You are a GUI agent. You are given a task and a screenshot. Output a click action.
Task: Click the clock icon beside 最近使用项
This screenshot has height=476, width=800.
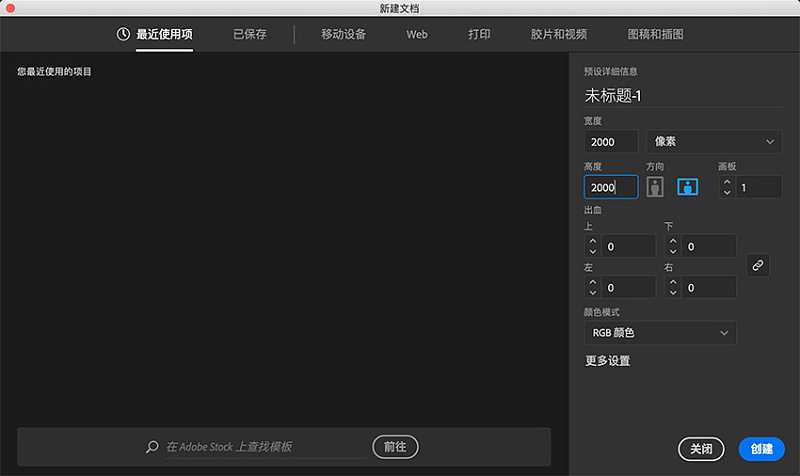[123, 34]
